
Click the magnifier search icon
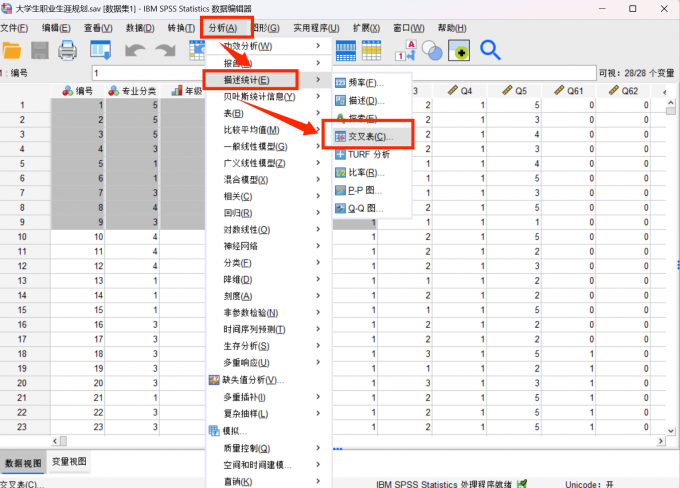[x=490, y=50]
